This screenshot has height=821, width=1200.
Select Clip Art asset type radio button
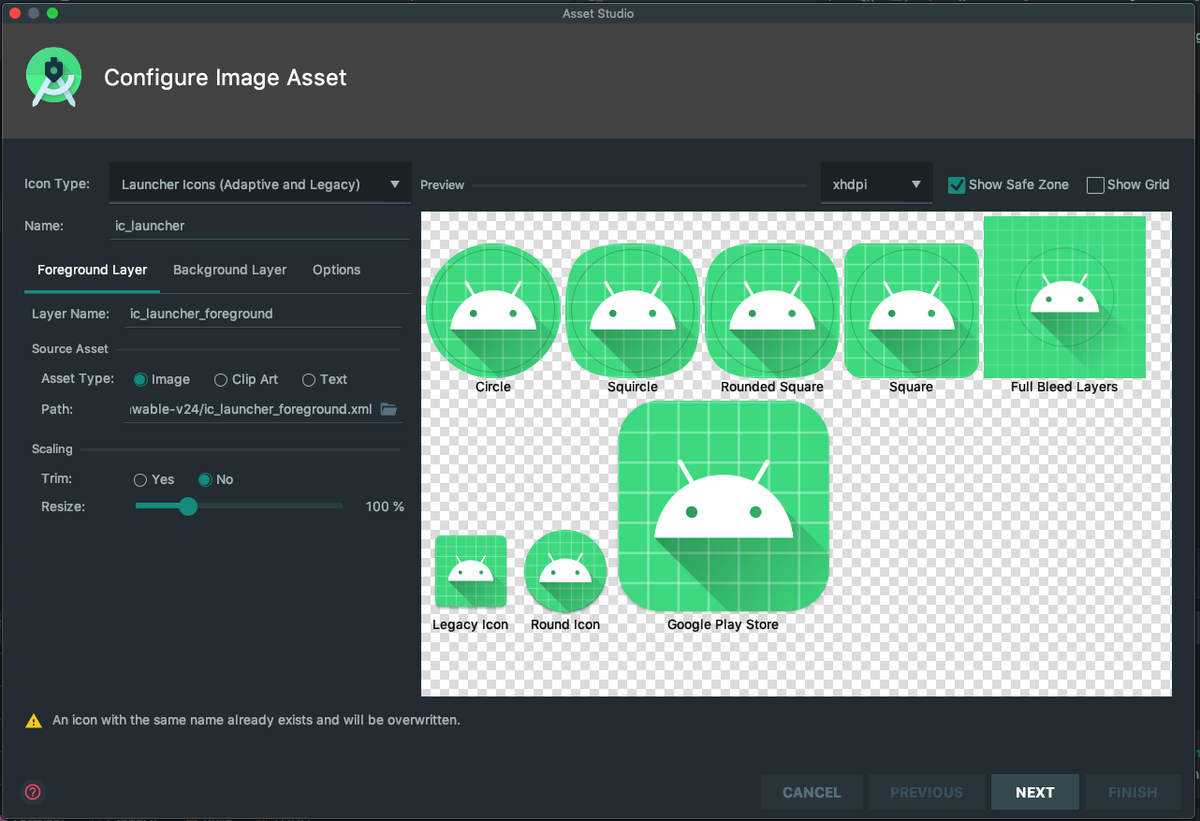click(x=221, y=380)
